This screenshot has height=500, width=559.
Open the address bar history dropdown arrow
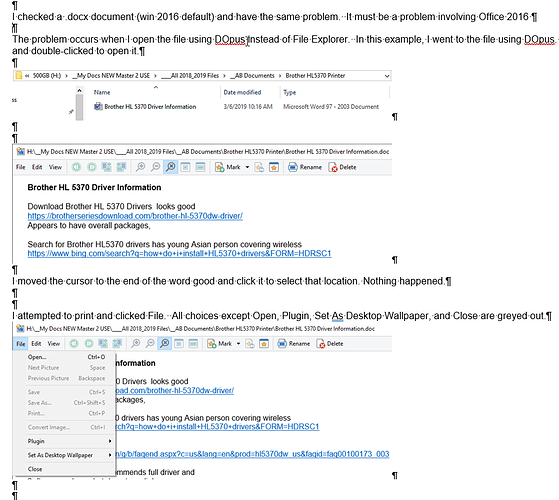pyautogui.click(x=387, y=76)
